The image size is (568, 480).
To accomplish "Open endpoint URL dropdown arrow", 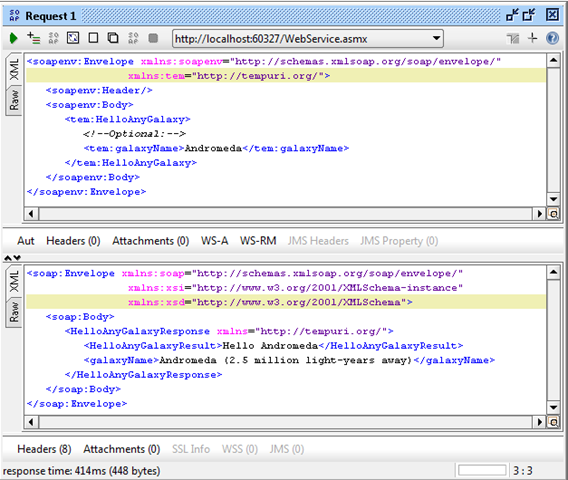I will tap(437, 38).
